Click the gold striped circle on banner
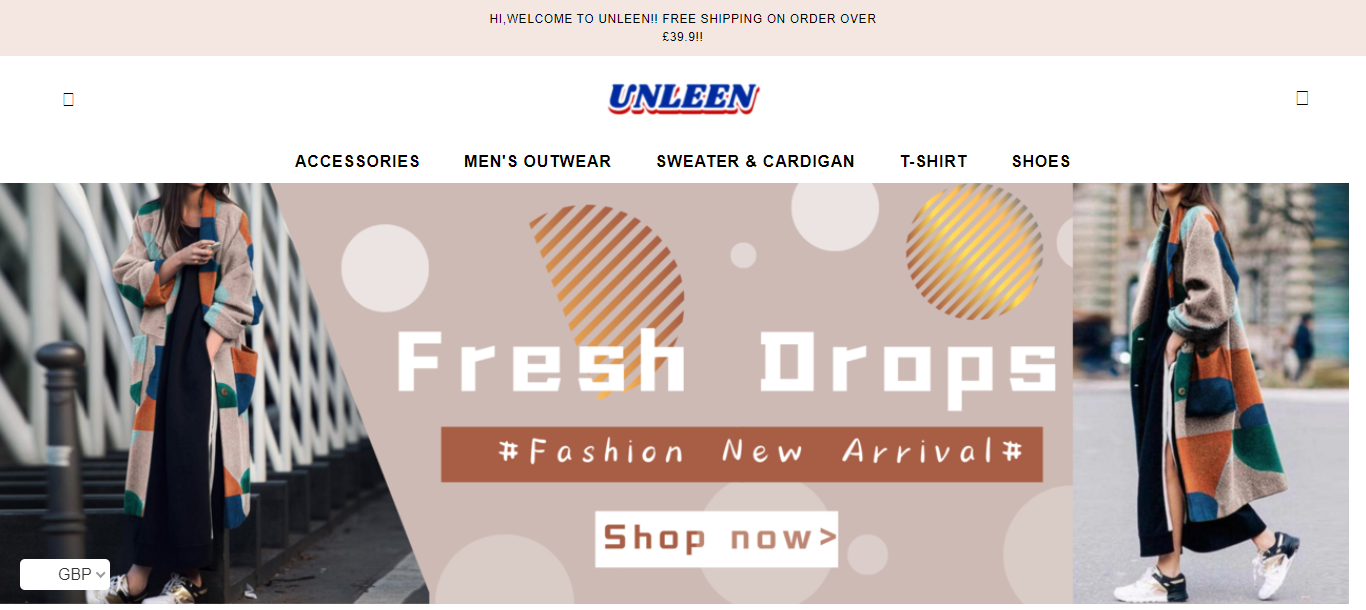1366x610 pixels. (974, 252)
